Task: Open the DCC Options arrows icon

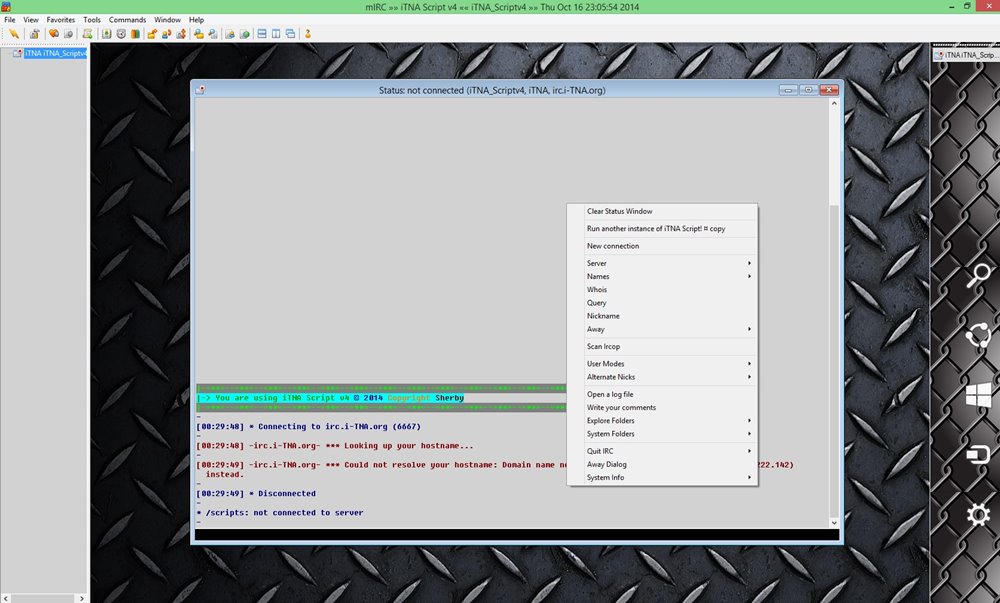Action: click(x=181, y=34)
